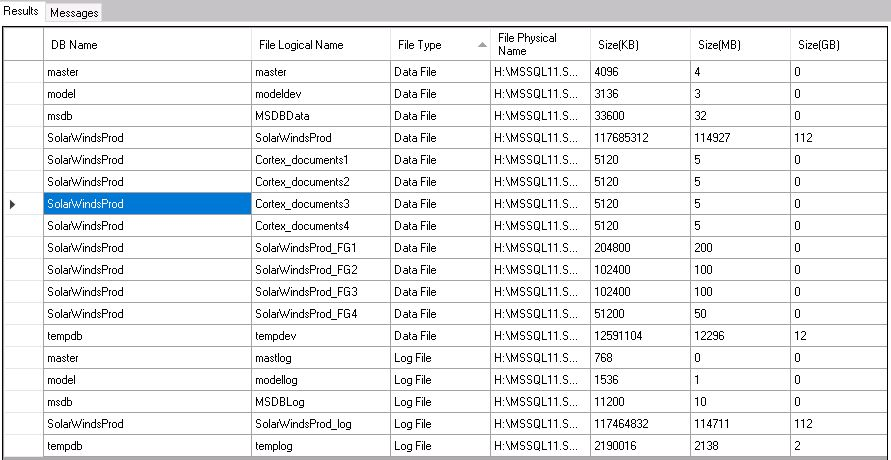The width and height of the screenshot is (891, 460).
Task: Select the 117685312 size cell
Action: [x=640, y=138]
